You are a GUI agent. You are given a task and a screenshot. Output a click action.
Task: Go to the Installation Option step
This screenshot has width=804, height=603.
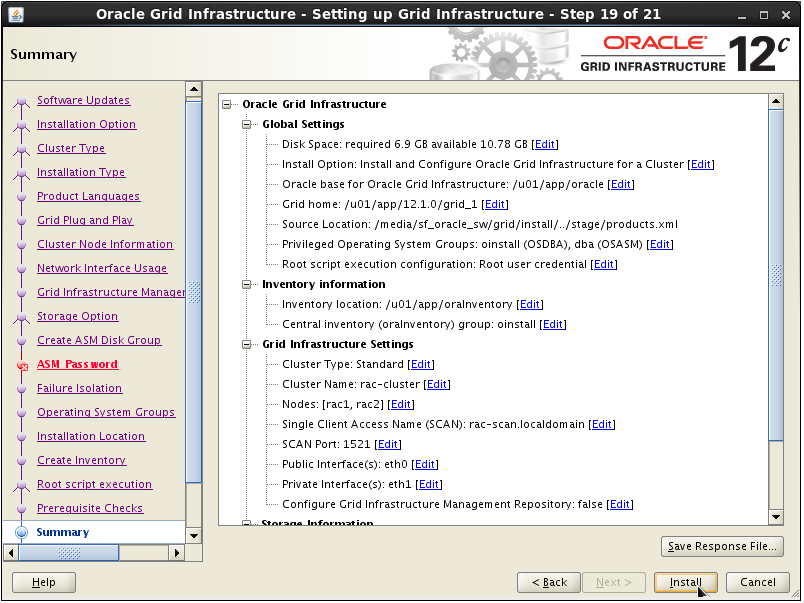click(87, 125)
